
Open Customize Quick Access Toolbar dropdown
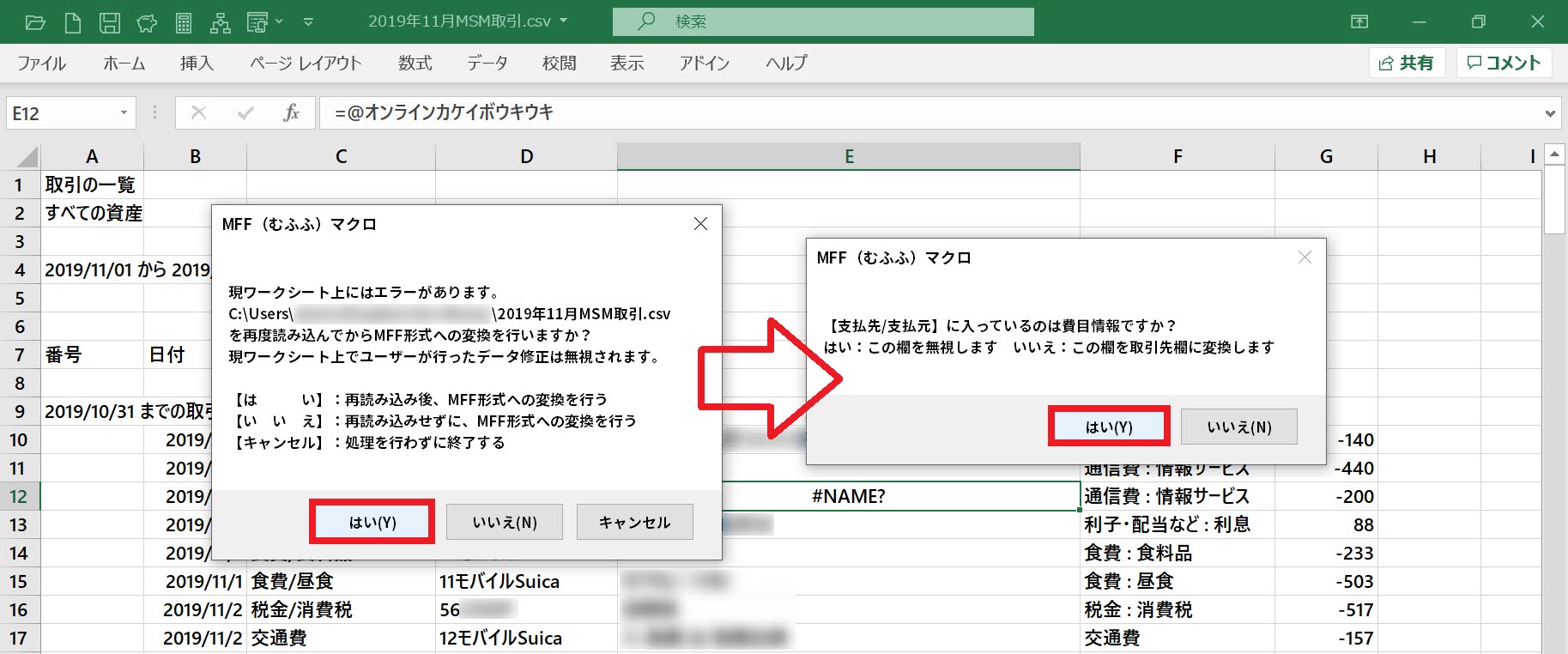(x=308, y=22)
